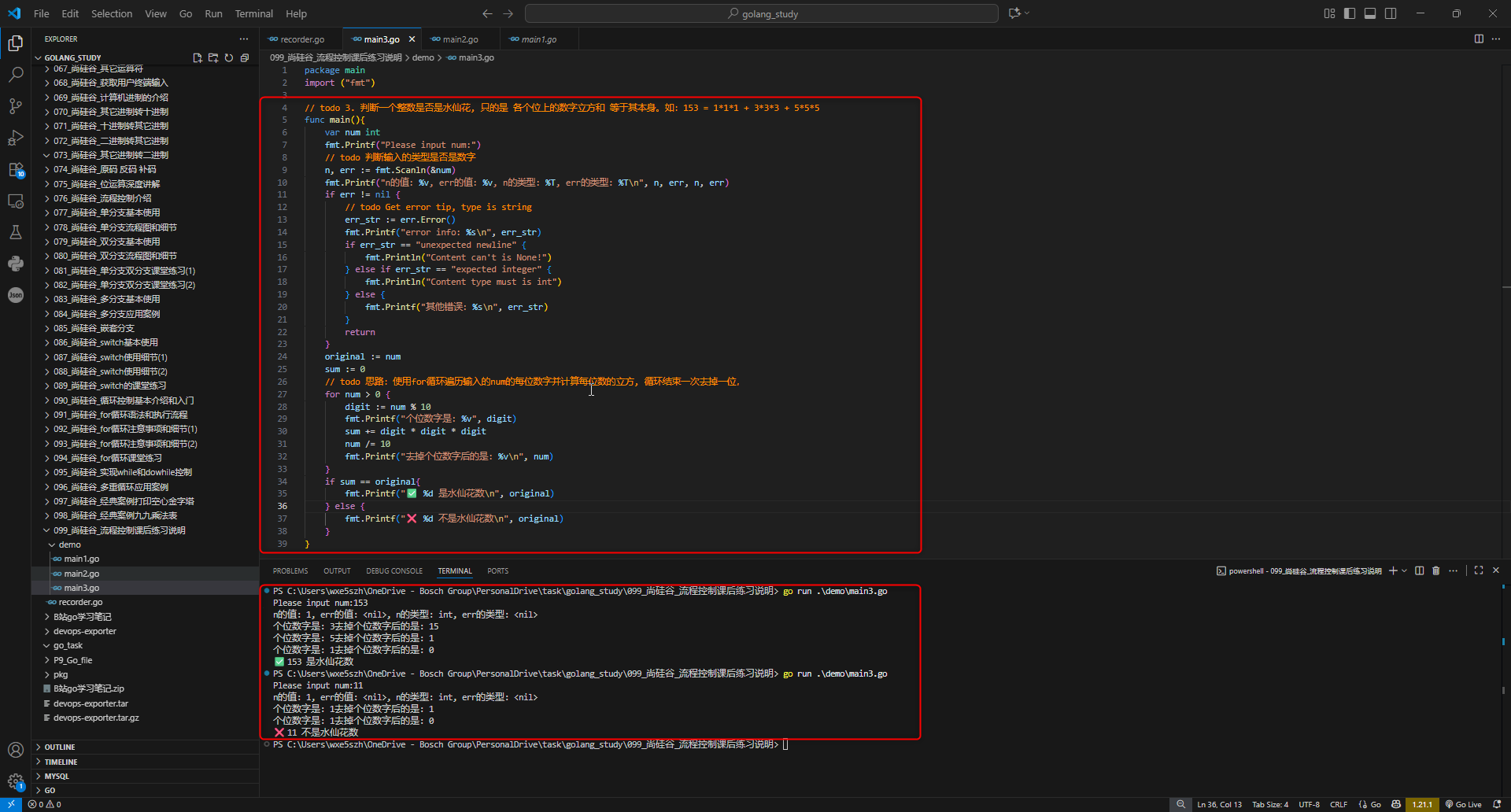This screenshot has width=1511, height=812.
Task: Open the Extensions view
Action: tap(16, 169)
